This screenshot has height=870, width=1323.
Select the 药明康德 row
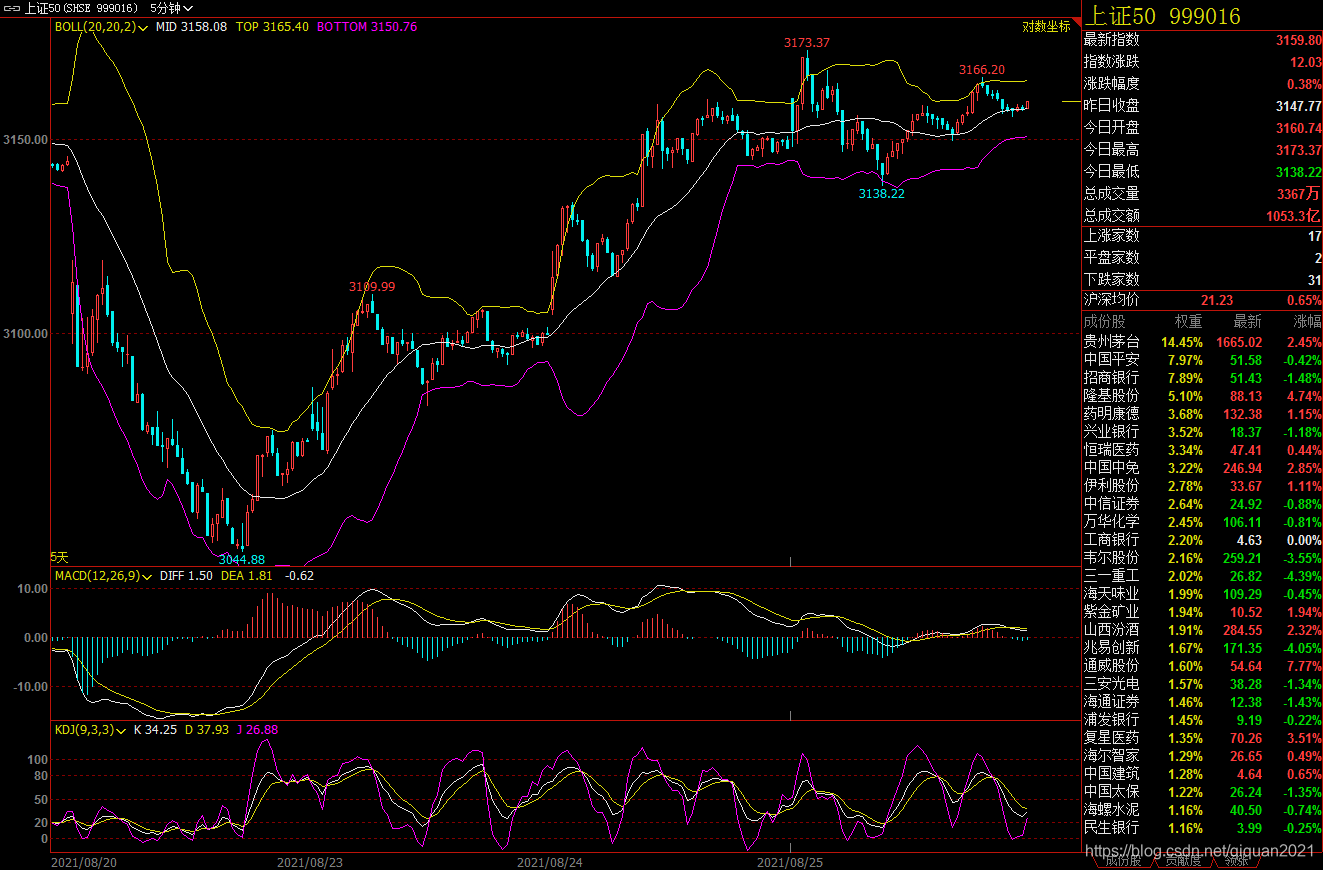click(1203, 414)
